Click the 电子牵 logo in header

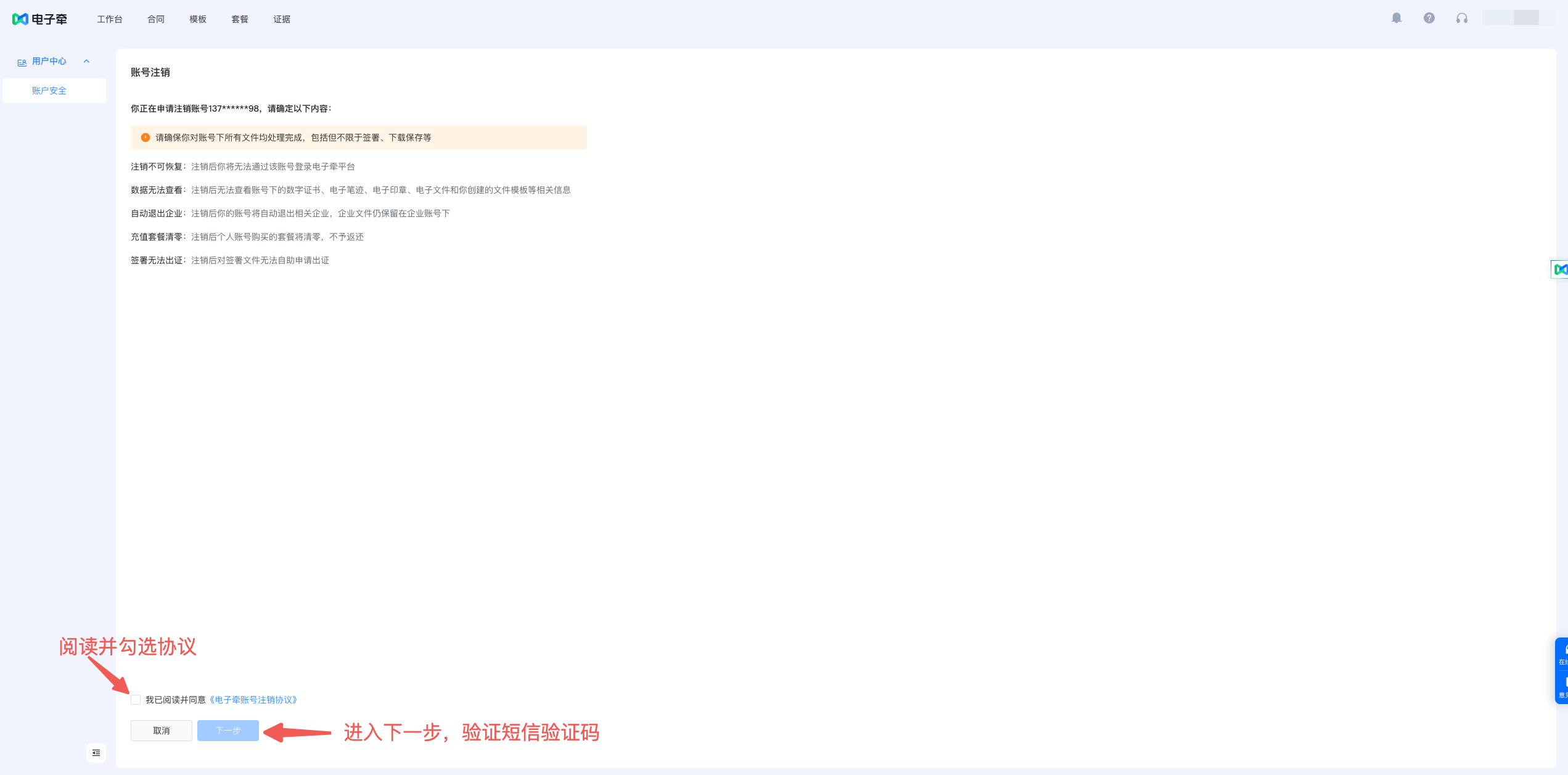(39, 19)
